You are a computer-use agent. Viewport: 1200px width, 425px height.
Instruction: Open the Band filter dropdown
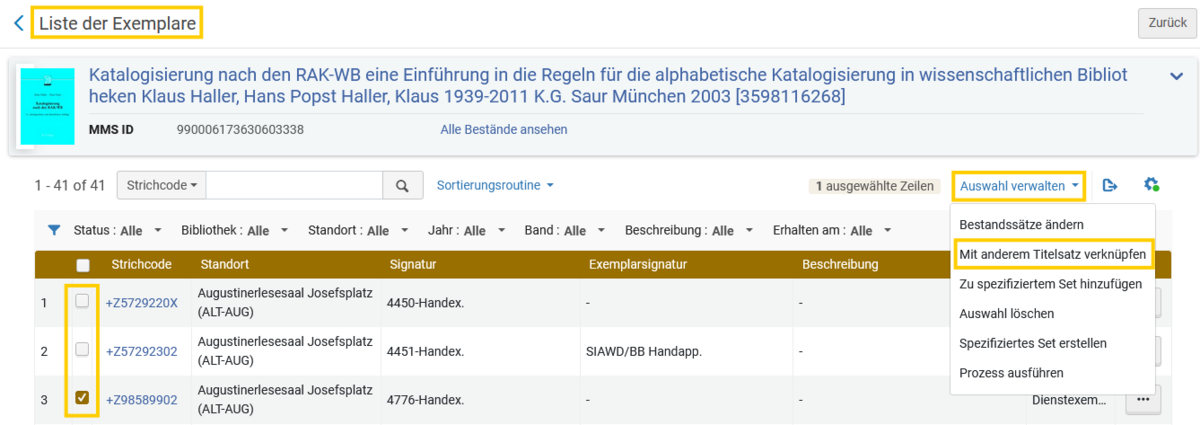pos(565,230)
